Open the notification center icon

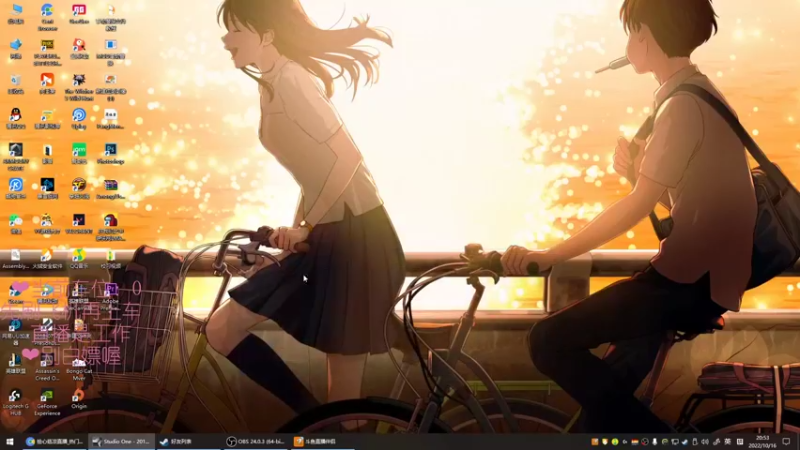click(786, 442)
